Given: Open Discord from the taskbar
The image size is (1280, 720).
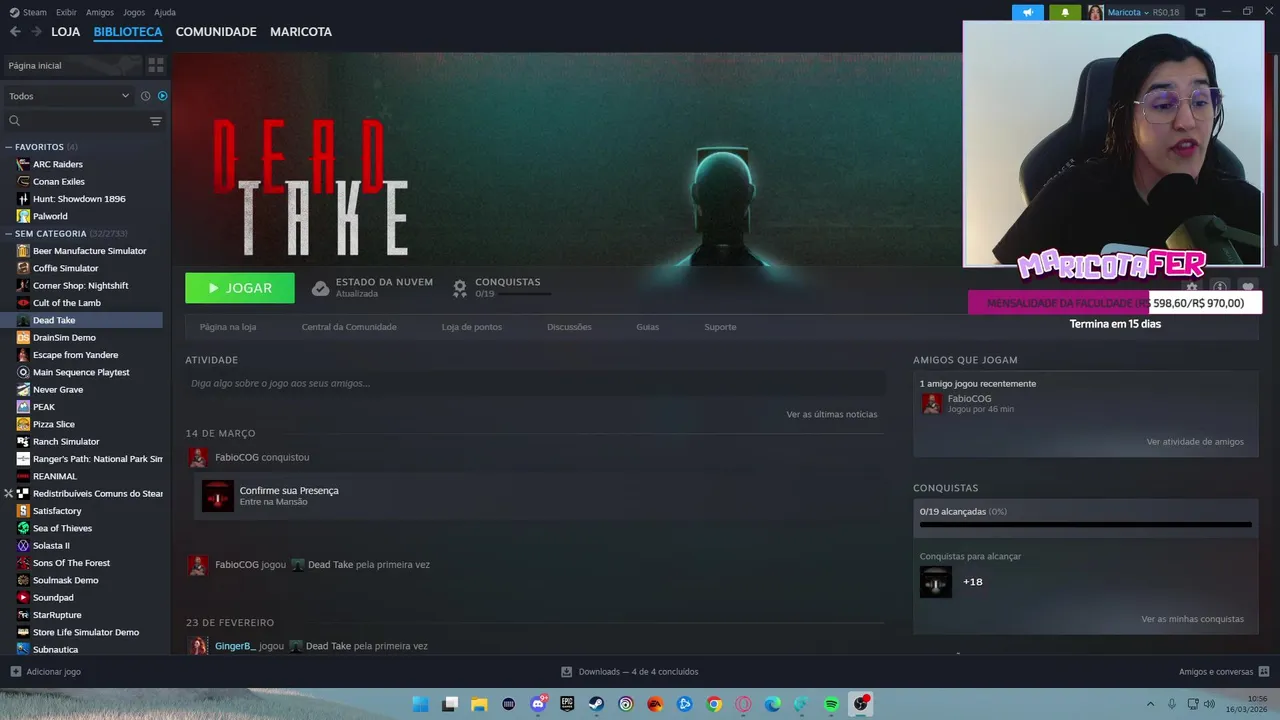Looking at the screenshot, I should 538,704.
